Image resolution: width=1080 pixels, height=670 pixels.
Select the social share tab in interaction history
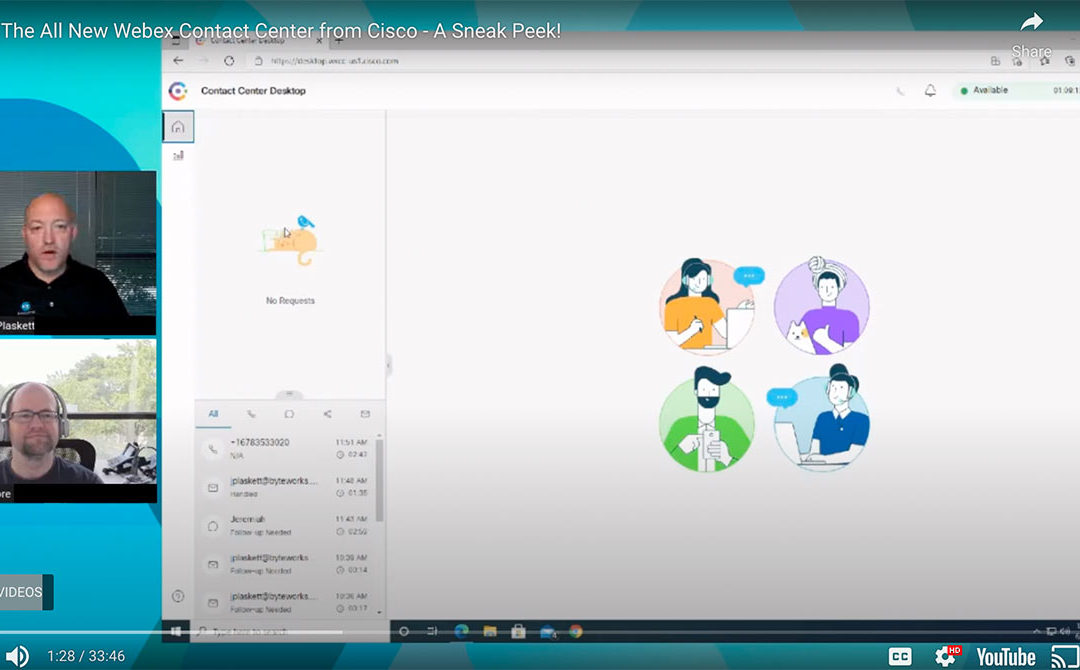coord(327,414)
